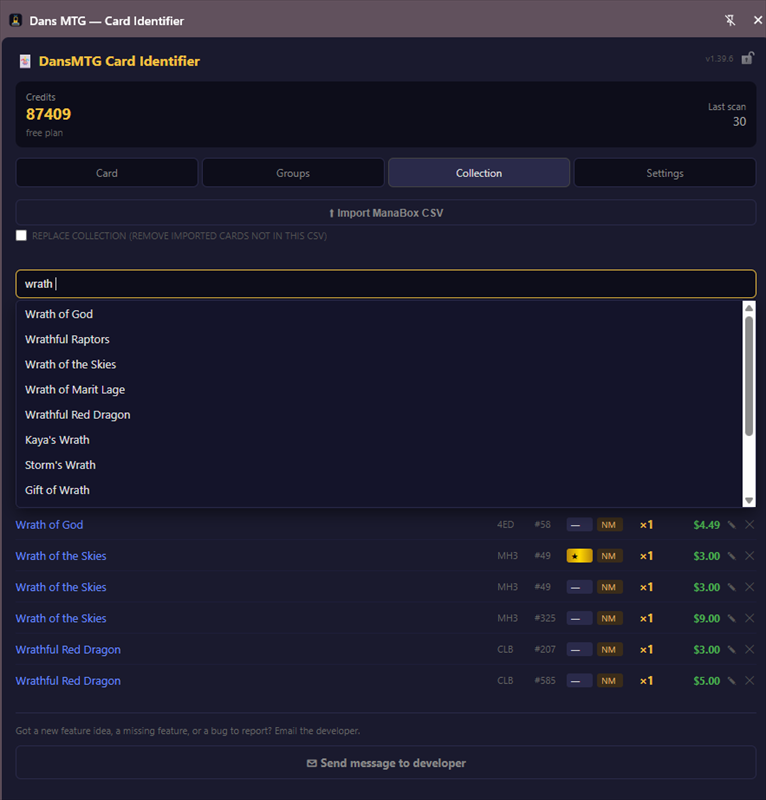This screenshot has width=766, height=800.
Task: Click Send message to developer button
Action: [x=386, y=763]
